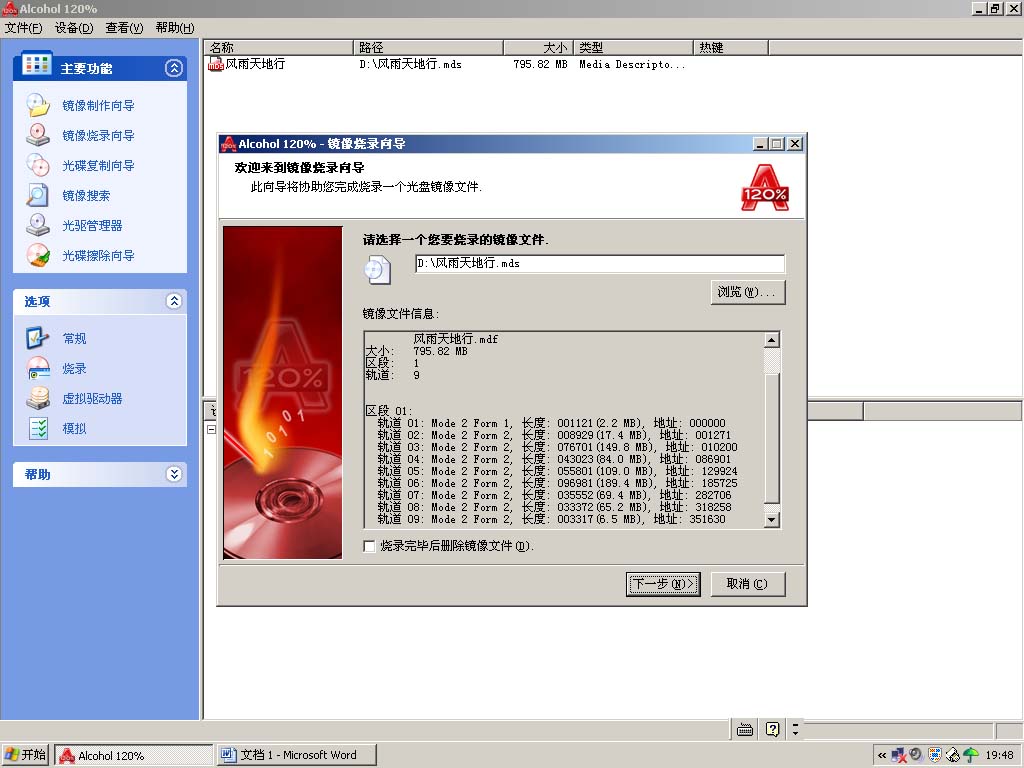The width and height of the screenshot is (1024, 768).
Task: Click the 浏览 browse button
Action: (746, 292)
